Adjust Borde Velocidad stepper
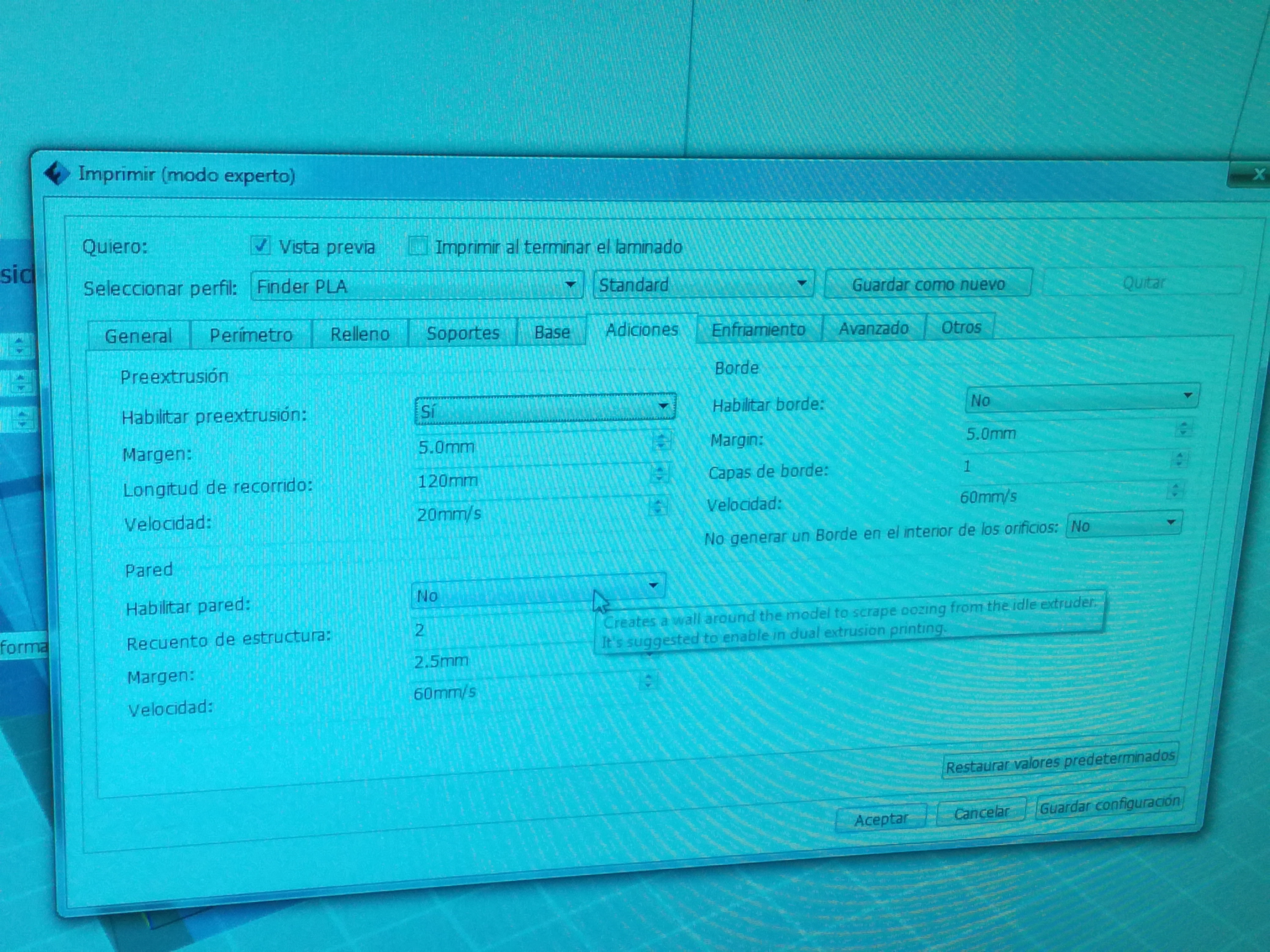The image size is (1270, 952). (x=1175, y=491)
